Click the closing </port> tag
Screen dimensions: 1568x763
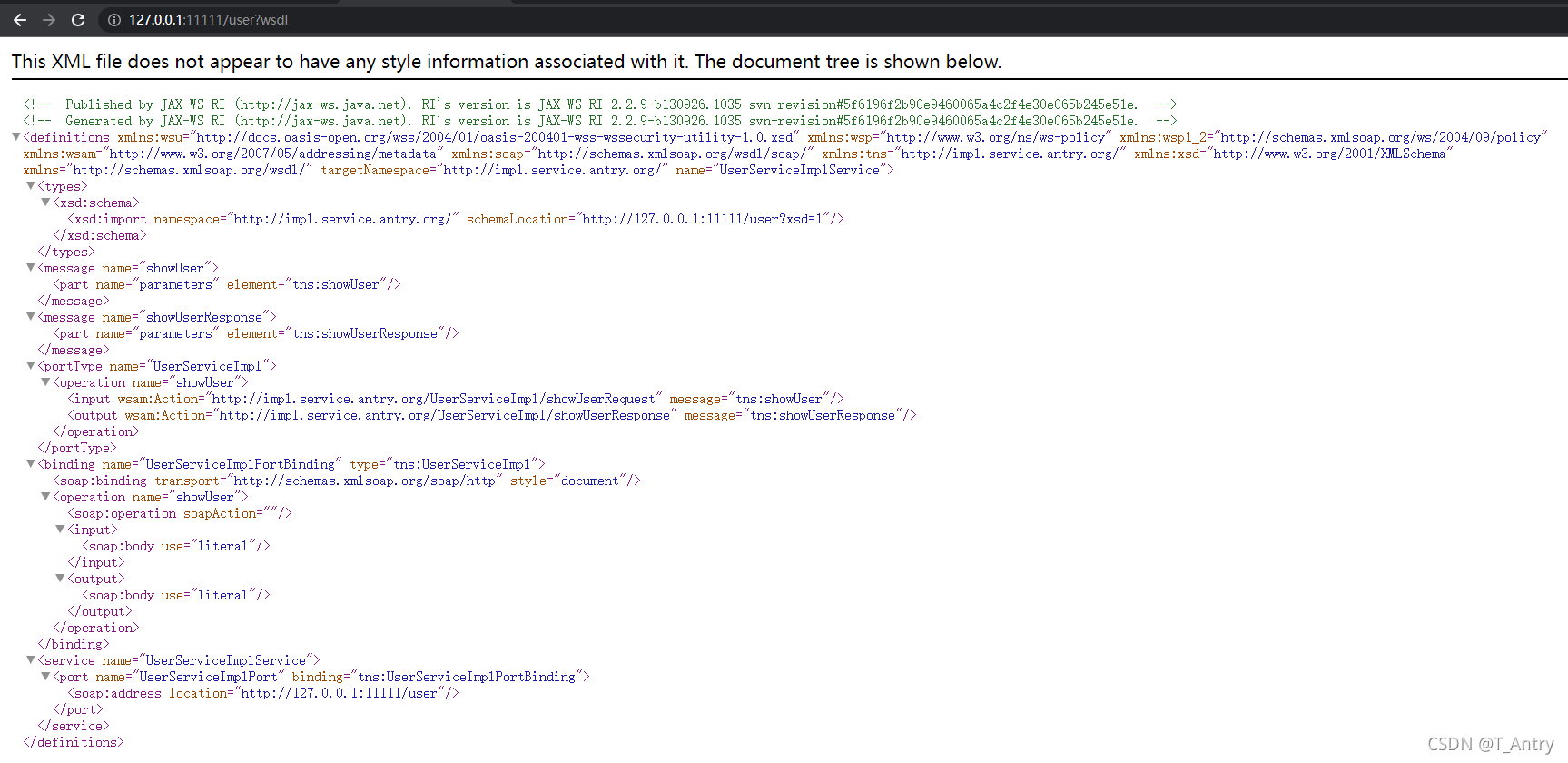coord(78,709)
